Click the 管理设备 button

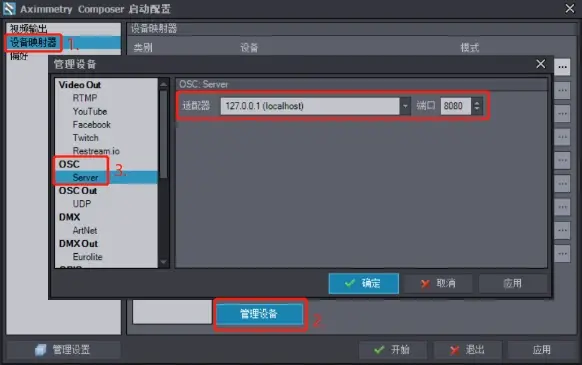click(259, 314)
